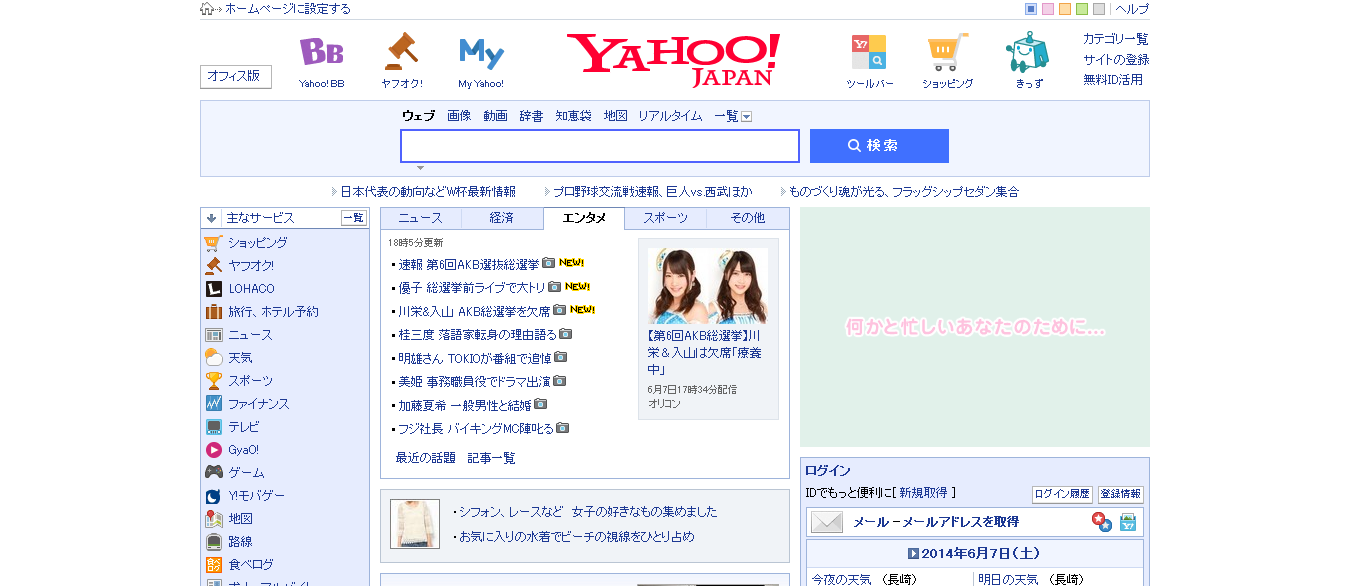The width and height of the screenshot is (1349, 586).
Task: Click the 旅行 suitcase icon in sidebar
Action: (x=213, y=312)
